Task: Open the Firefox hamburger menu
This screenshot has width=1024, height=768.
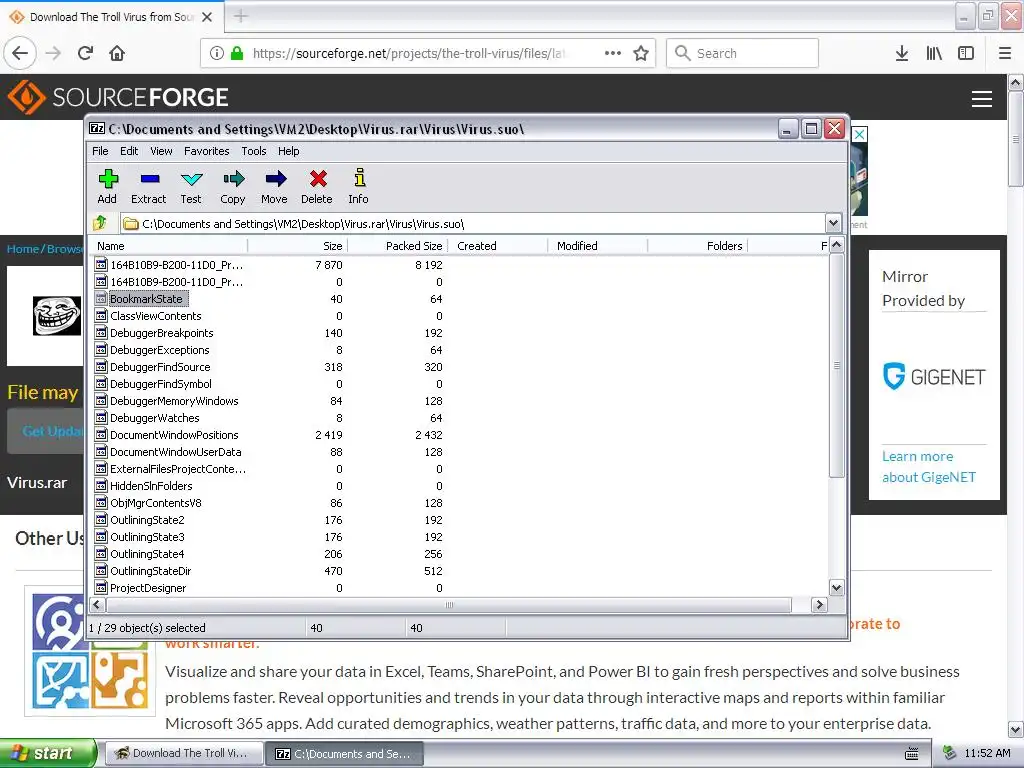Action: click(1005, 53)
